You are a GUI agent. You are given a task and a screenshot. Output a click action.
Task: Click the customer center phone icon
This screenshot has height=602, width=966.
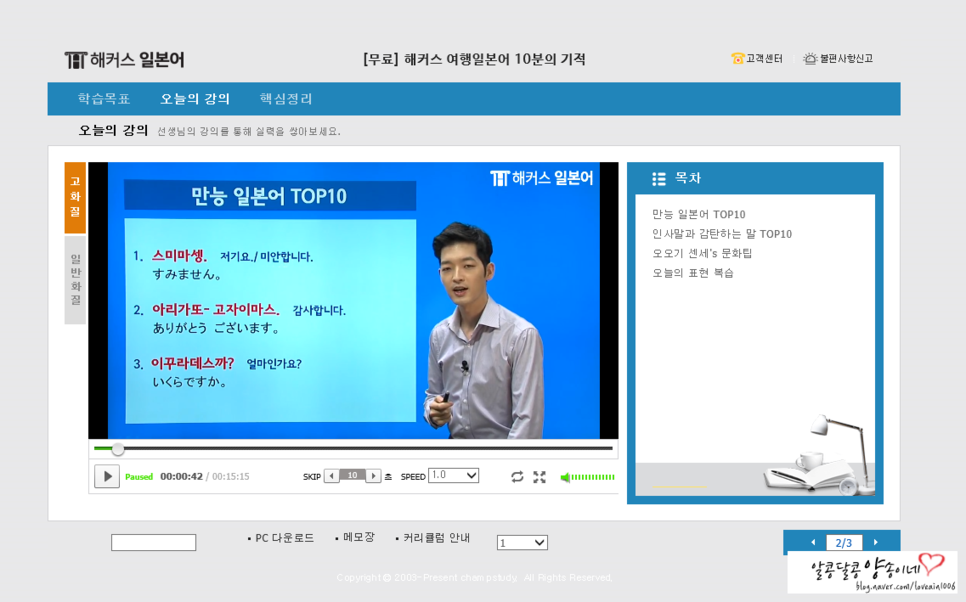tap(737, 59)
